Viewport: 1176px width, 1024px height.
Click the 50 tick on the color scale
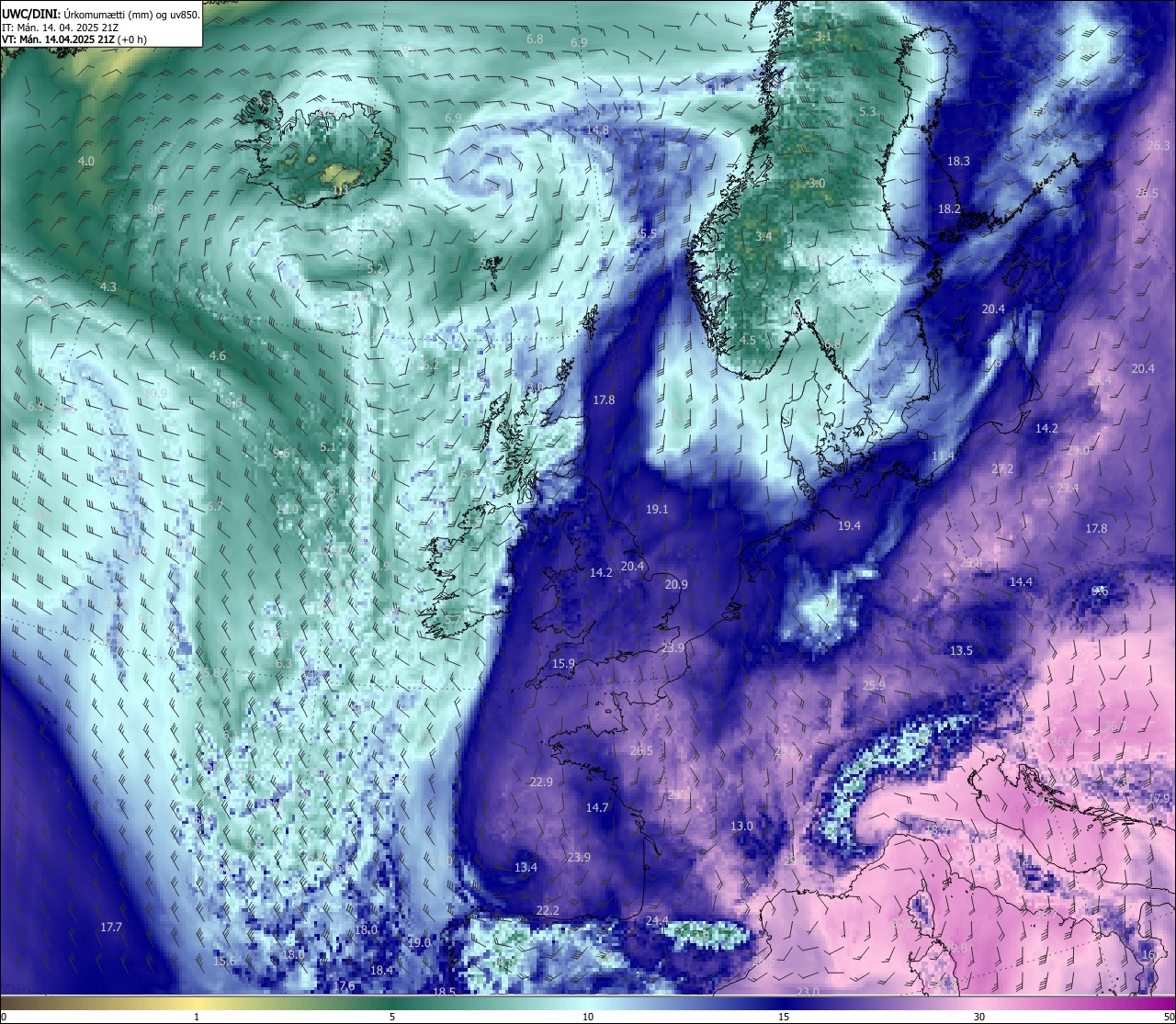(x=1169, y=1016)
